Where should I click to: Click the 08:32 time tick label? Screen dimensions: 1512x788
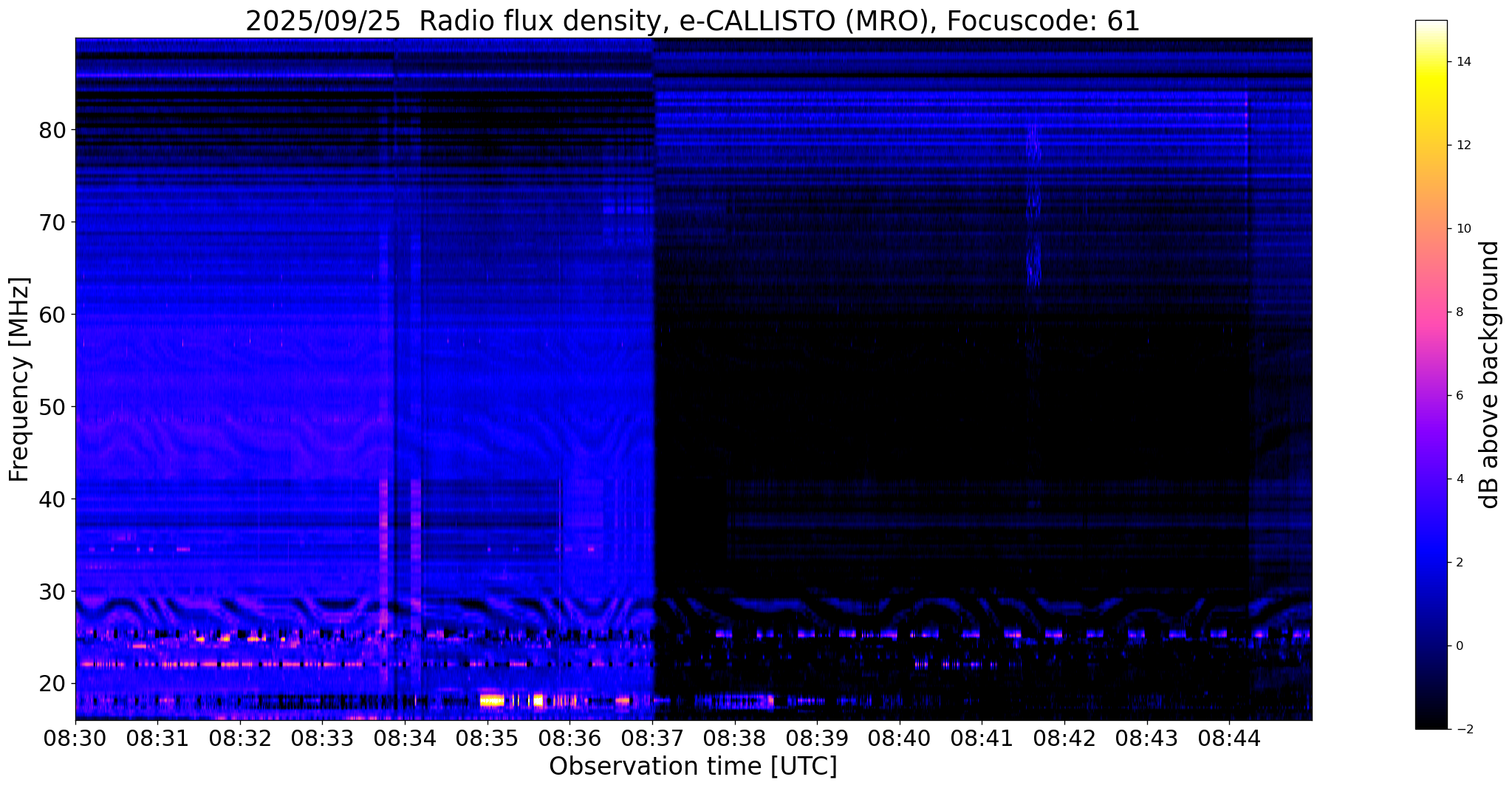(x=240, y=738)
